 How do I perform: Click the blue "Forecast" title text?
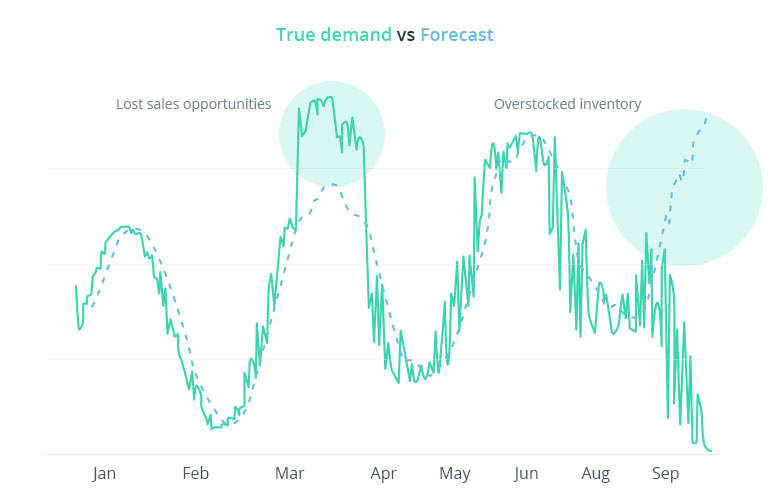[457, 35]
